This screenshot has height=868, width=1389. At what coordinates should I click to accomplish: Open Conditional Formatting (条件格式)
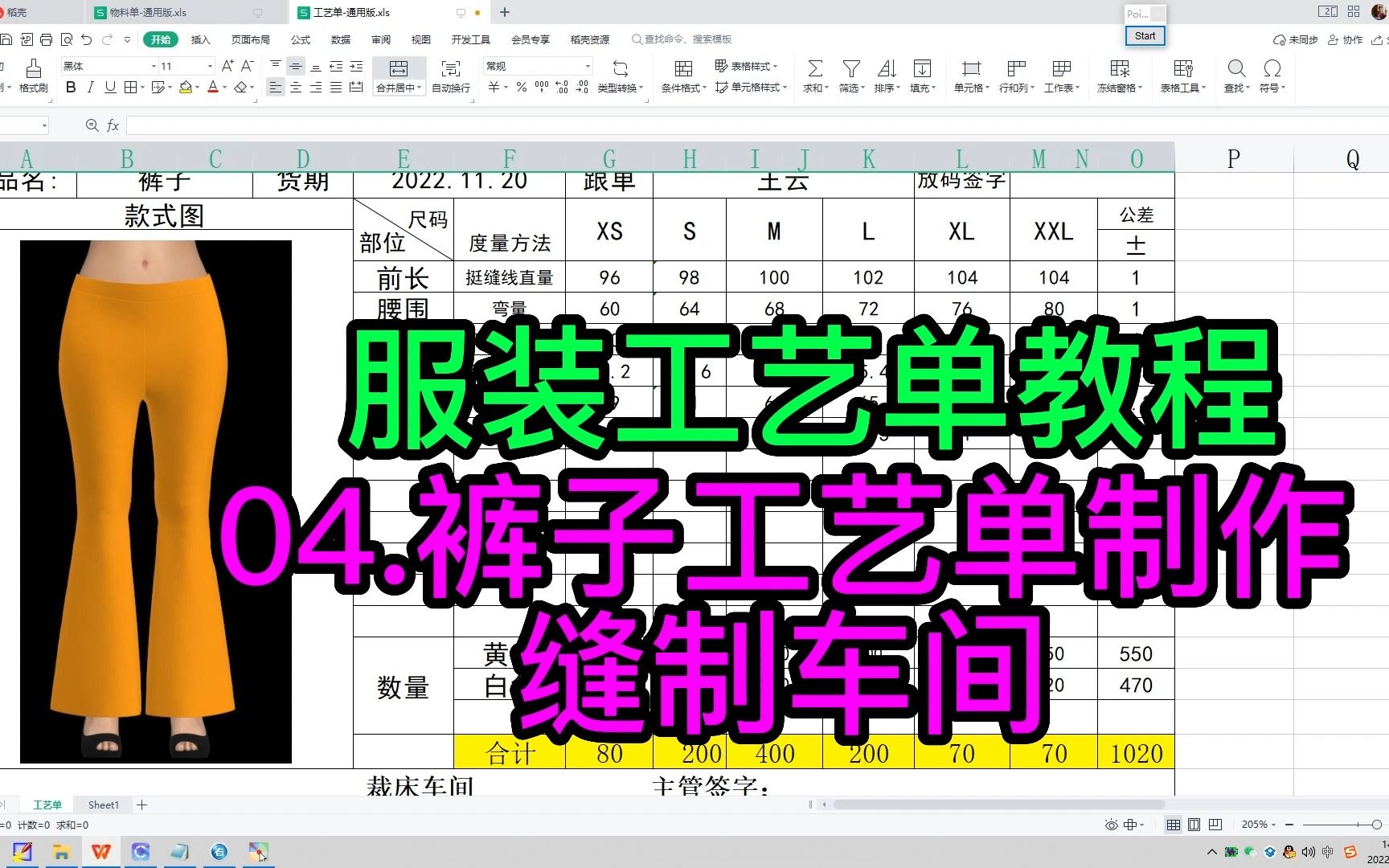(x=684, y=76)
